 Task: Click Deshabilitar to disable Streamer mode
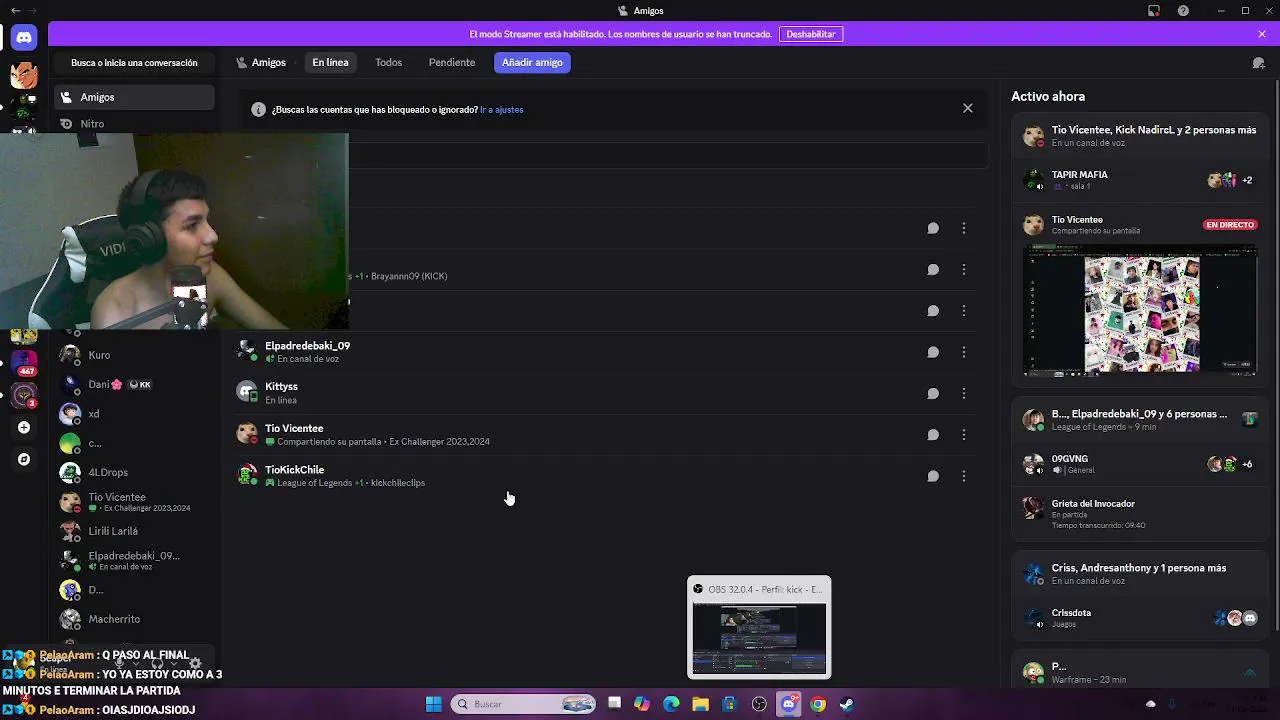click(811, 34)
